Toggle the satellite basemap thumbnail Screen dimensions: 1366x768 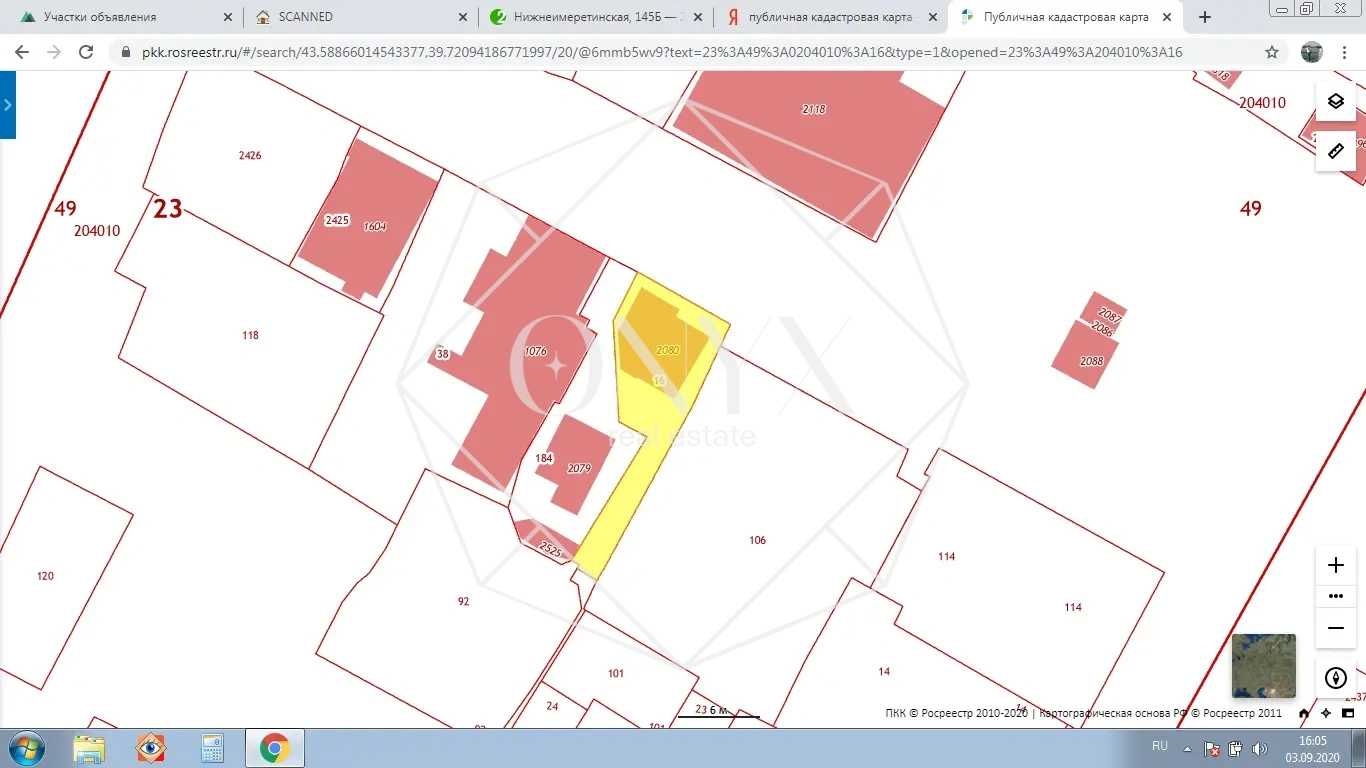(x=1263, y=665)
